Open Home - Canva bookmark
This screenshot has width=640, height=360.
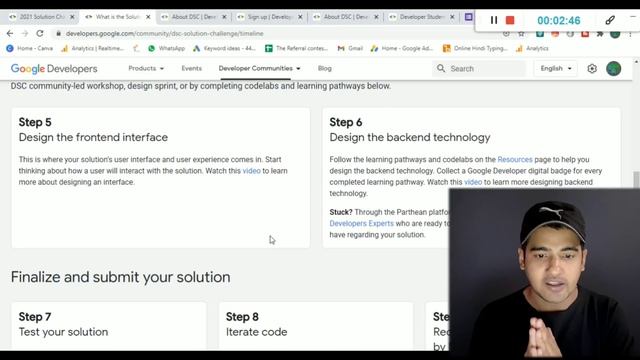point(30,48)
